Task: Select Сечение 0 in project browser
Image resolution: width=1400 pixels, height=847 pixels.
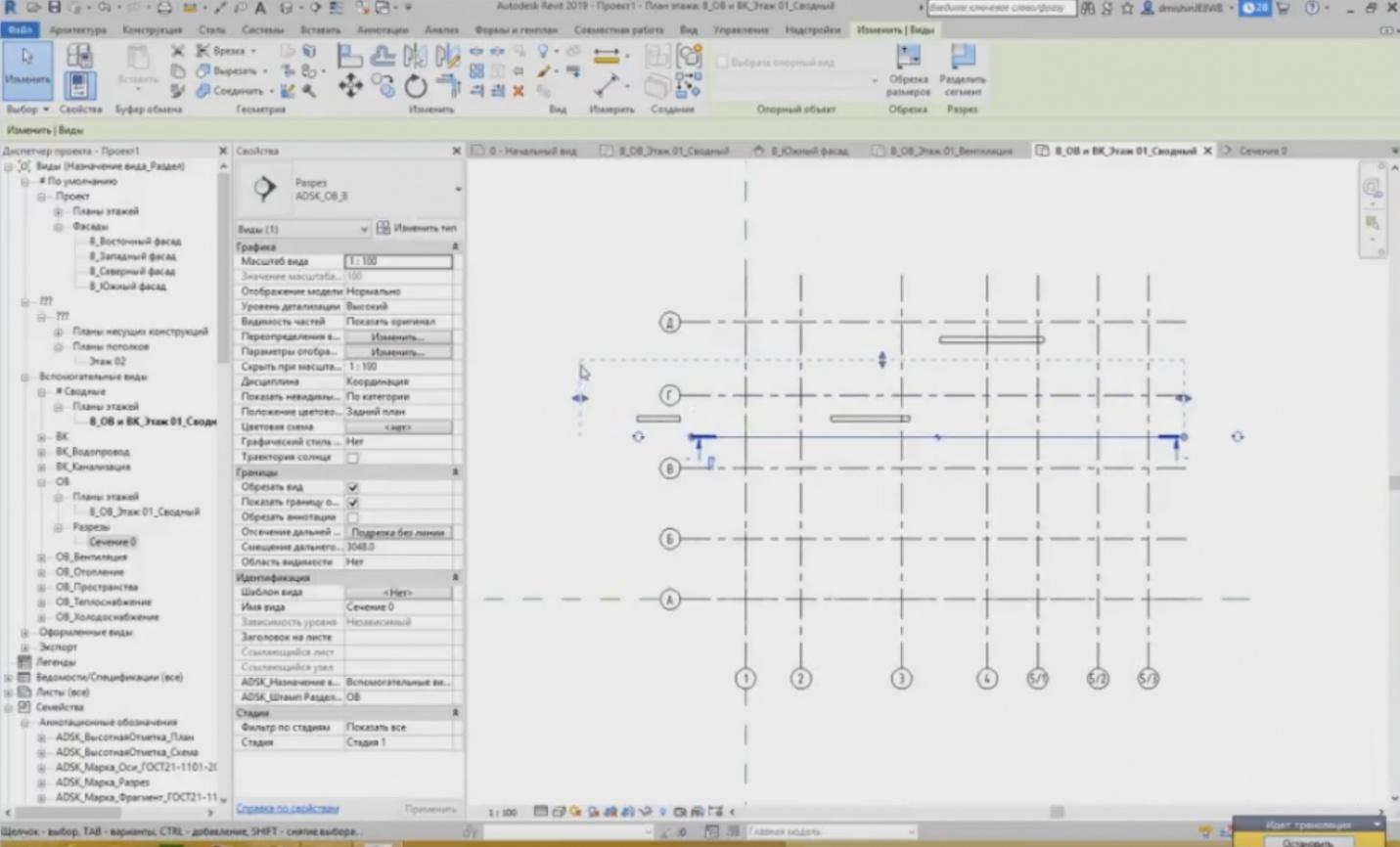Action: (113, 542)
